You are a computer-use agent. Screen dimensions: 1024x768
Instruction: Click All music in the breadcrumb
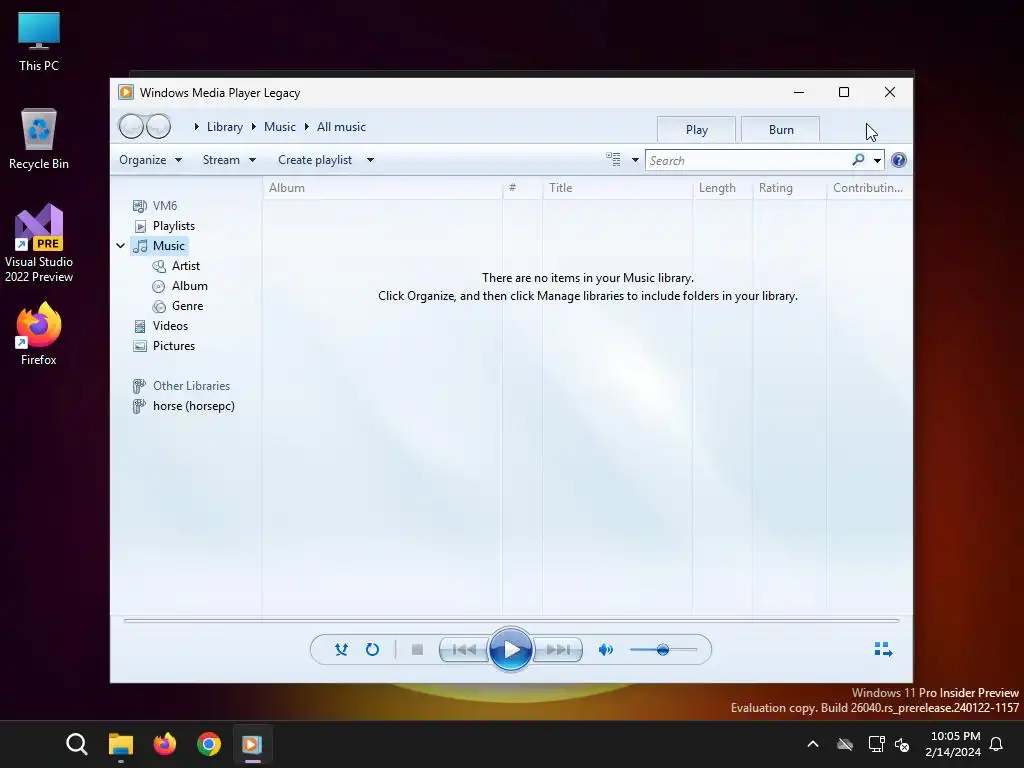click(341, 127)
